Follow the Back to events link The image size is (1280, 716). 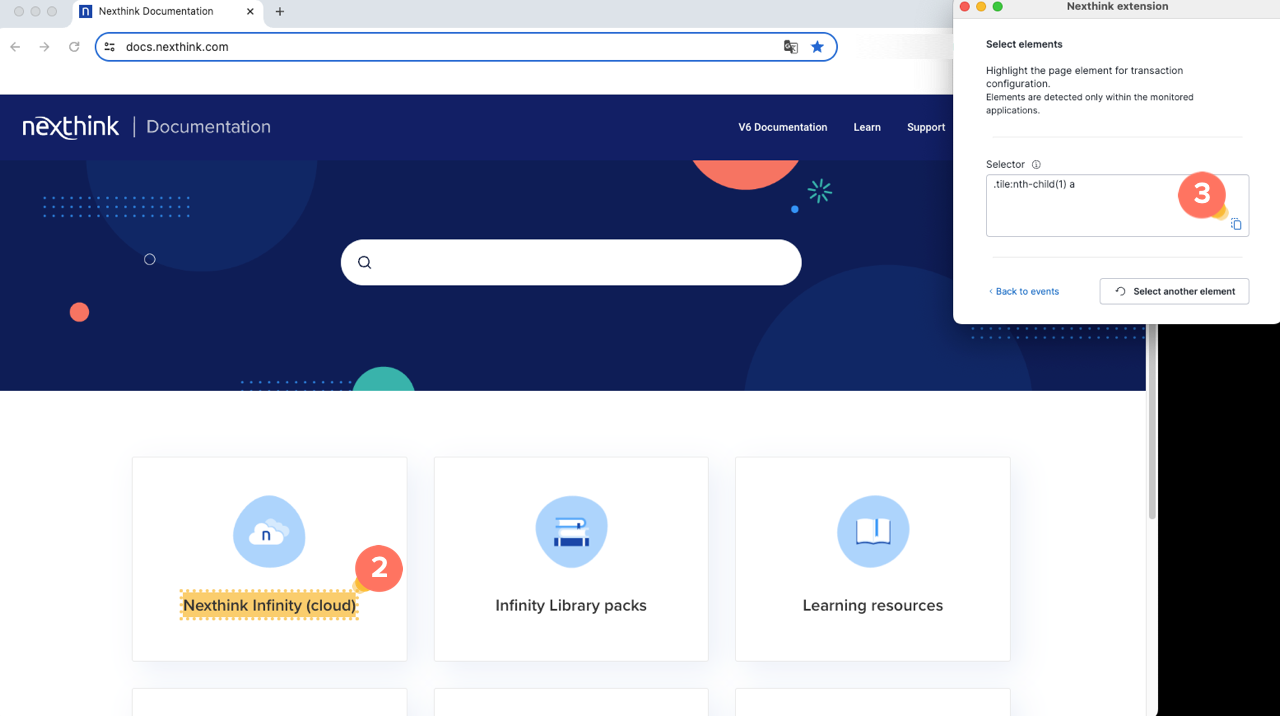tap(1024, 292)
